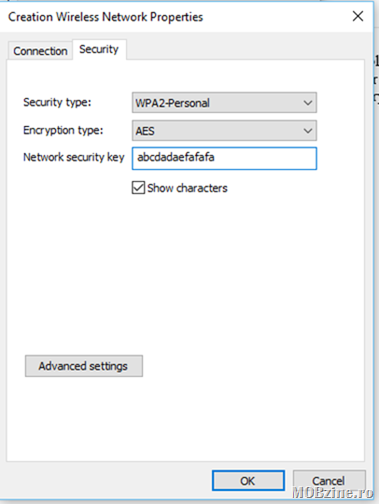Focus the Network security key field
Viewport: 379px width, 504px height.
[x=224, y=158]
